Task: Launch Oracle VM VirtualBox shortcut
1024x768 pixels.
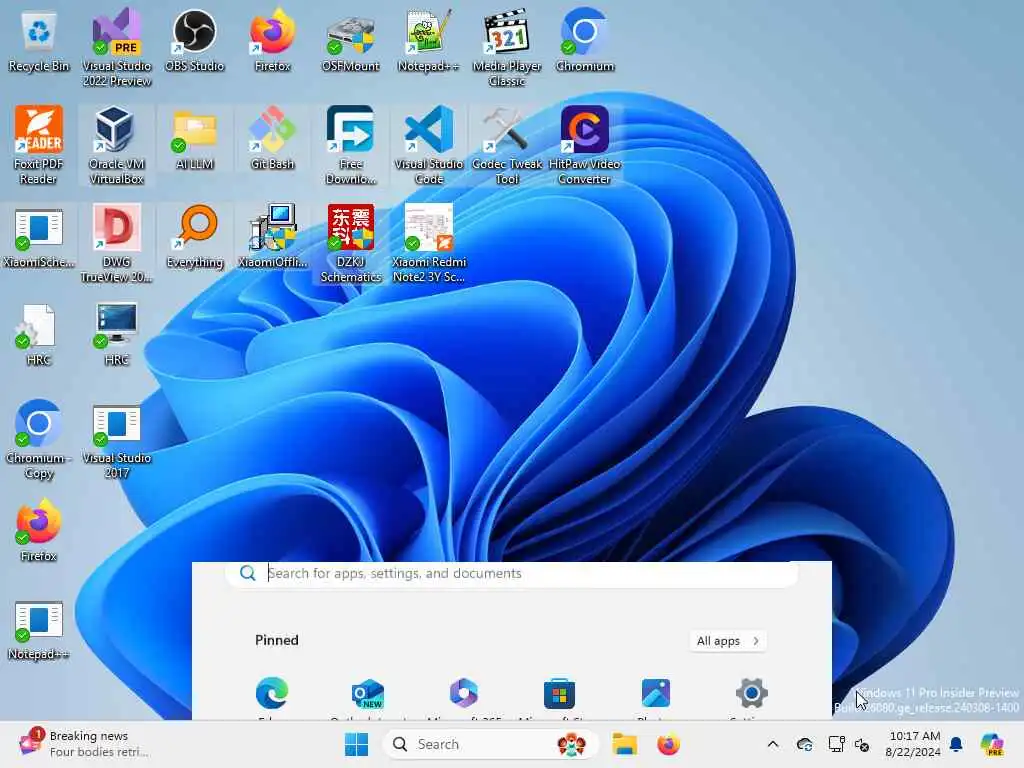Action: tap(117, 145)
